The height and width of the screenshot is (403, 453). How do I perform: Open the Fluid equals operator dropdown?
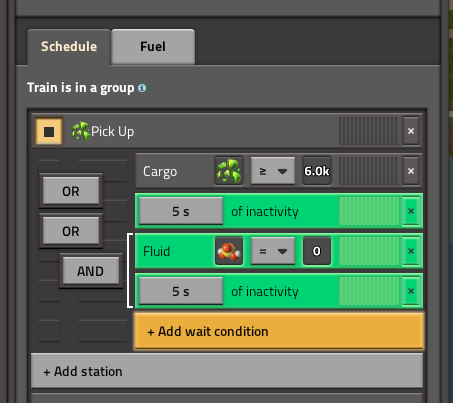click(273, 251)
